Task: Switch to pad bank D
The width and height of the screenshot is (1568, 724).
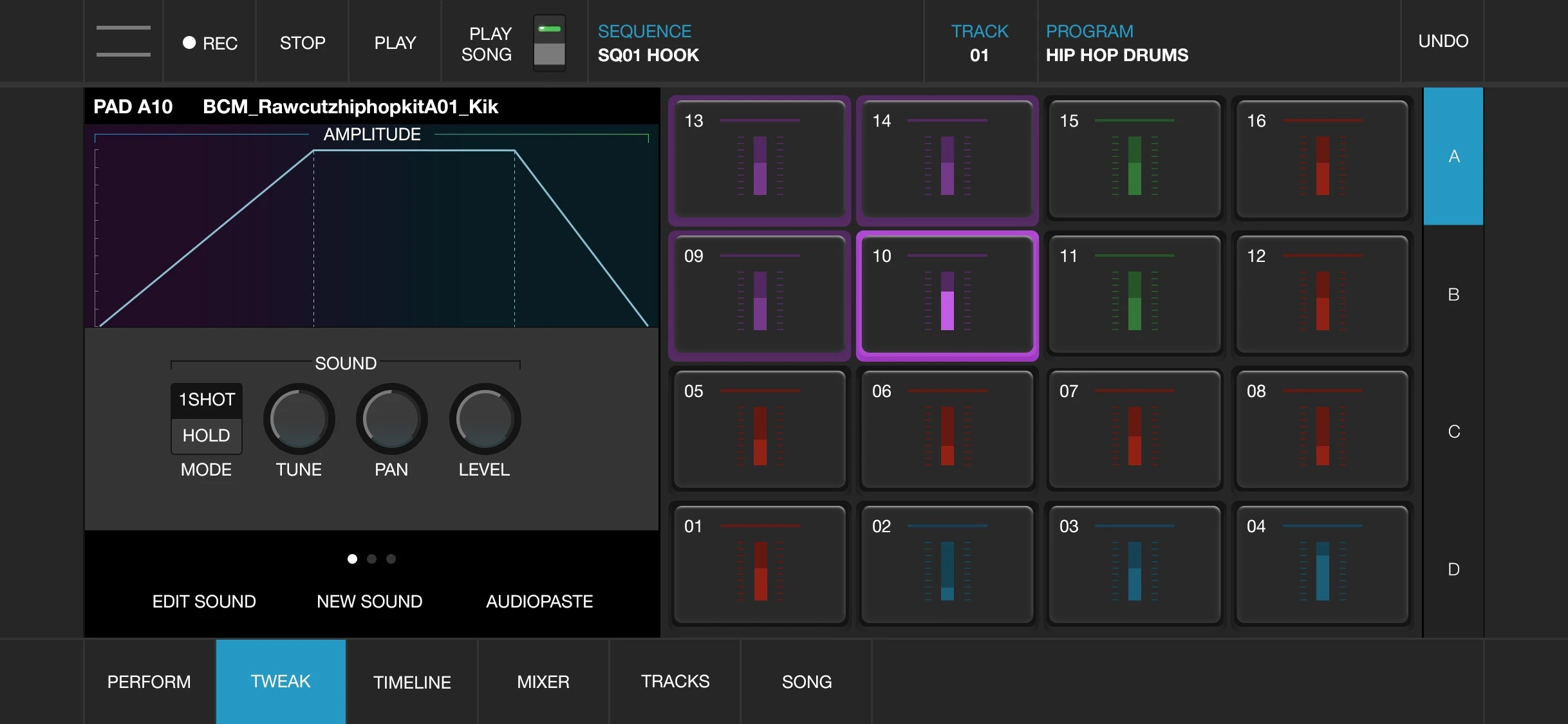Action: pos(1453,570)
